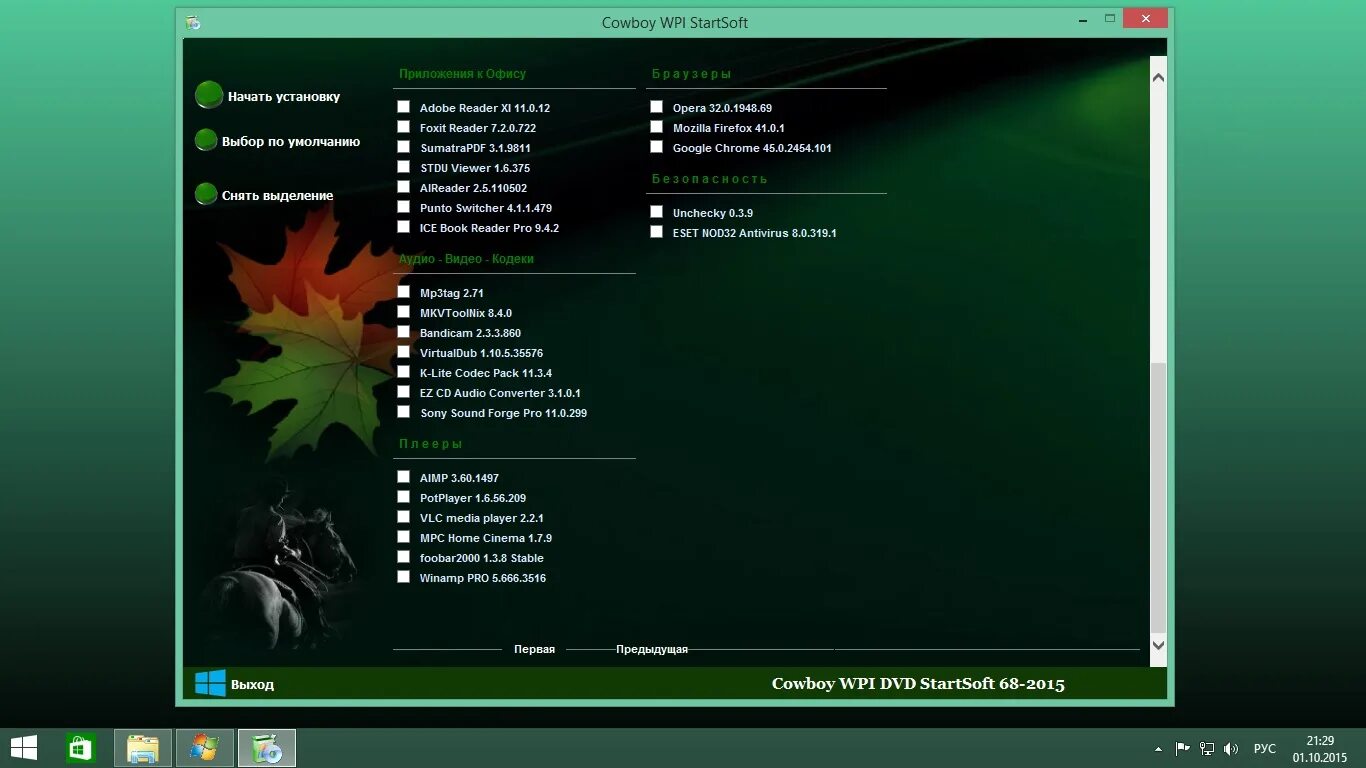Click the green ball beside Снять выделение
Screen dimensions: 1366x768
point(206,194)
